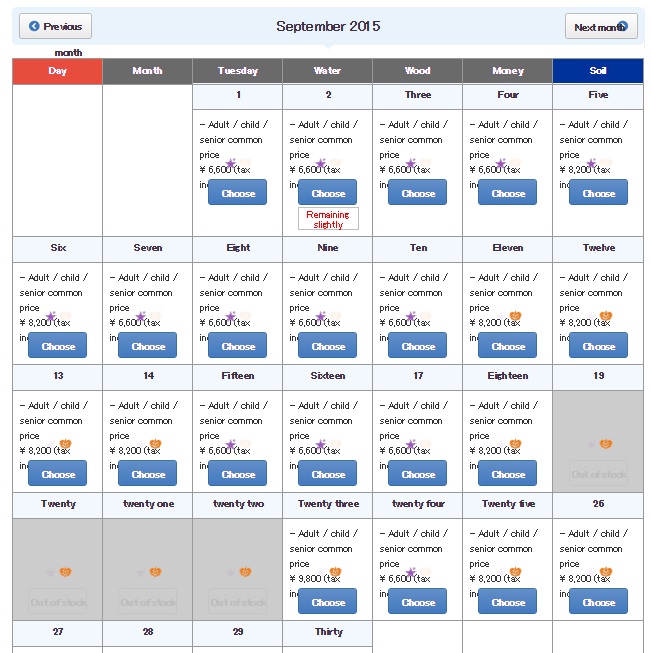The height and width of the screenshot is (653, 651).
Task: Click the pumpkin icon on sold-out twenty one
Action: [x=155, y=571]
